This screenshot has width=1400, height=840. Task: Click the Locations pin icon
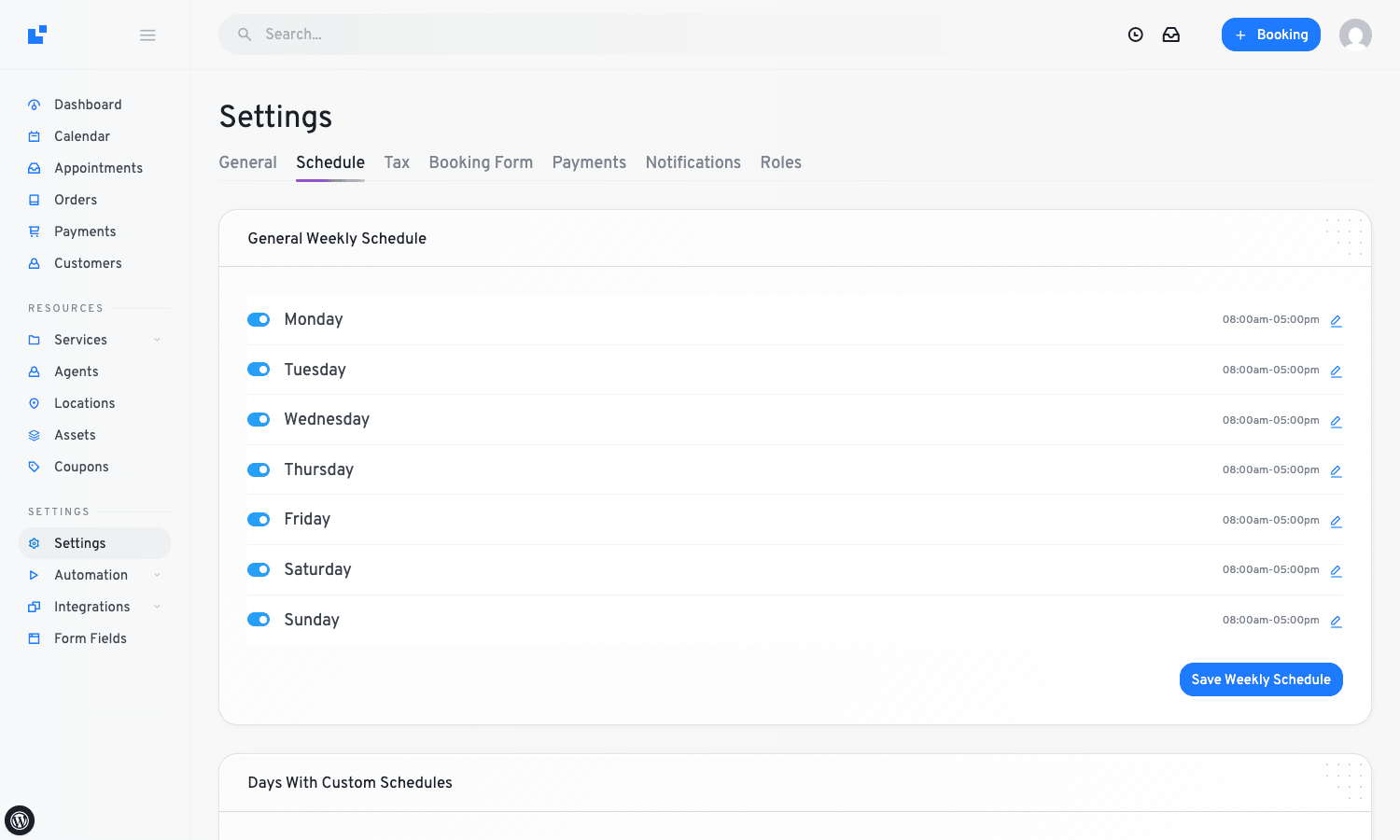point(35,403)
